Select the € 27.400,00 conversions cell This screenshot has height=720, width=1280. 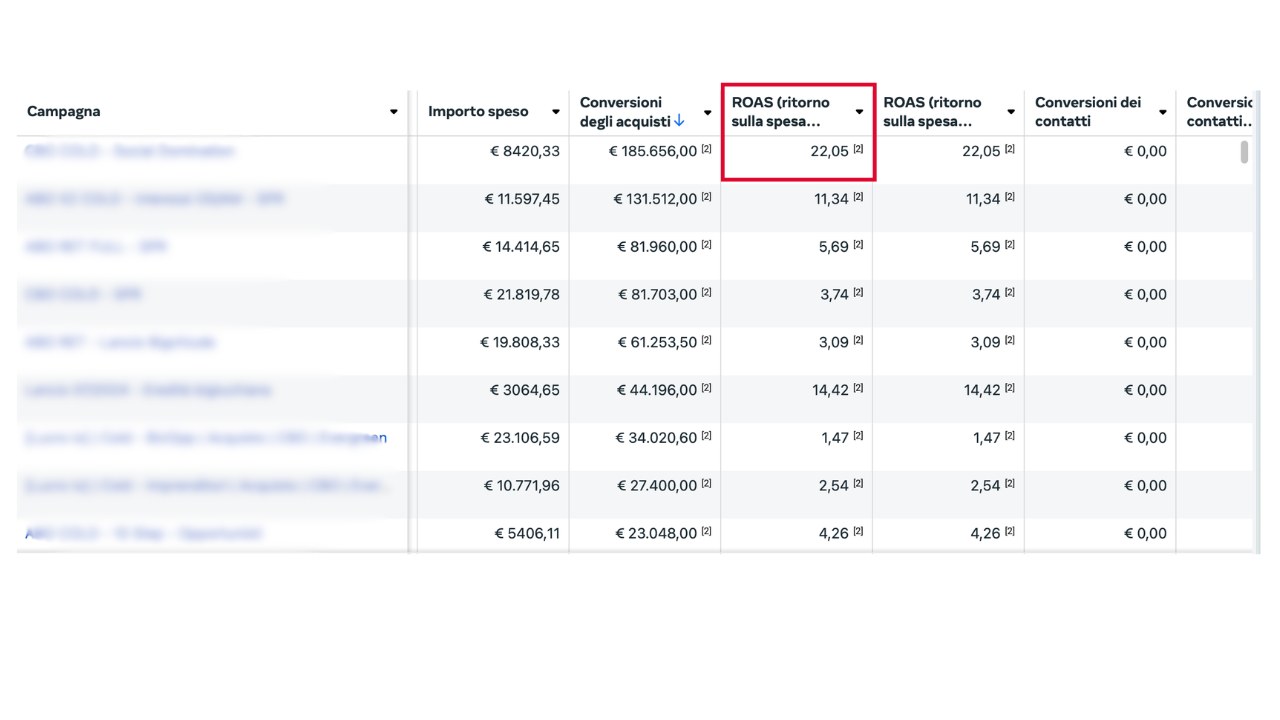click(x=656, y=486)
